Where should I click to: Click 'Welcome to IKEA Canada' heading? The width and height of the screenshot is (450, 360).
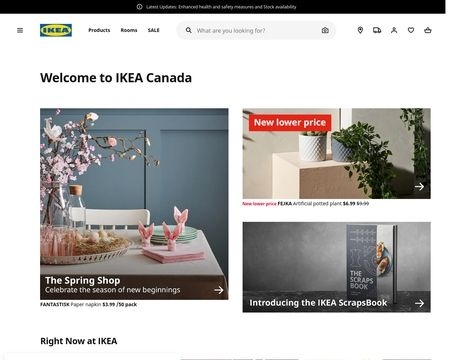coord(116,78)
